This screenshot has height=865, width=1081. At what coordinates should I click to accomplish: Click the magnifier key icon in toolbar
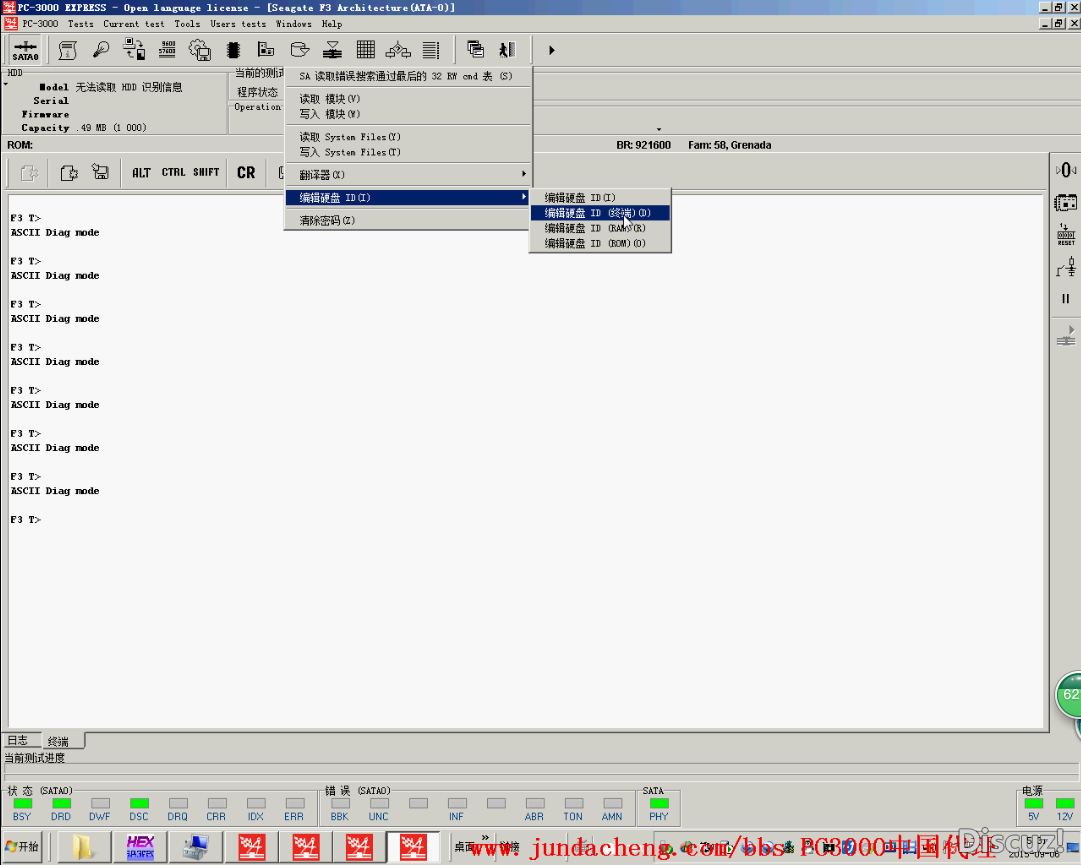(x=100, y=50)
